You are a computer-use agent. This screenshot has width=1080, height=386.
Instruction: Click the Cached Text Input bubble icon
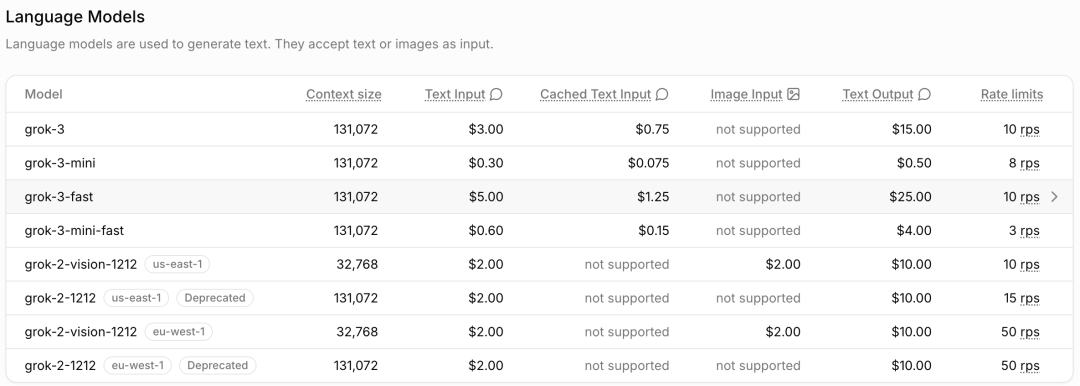point(662,94)
